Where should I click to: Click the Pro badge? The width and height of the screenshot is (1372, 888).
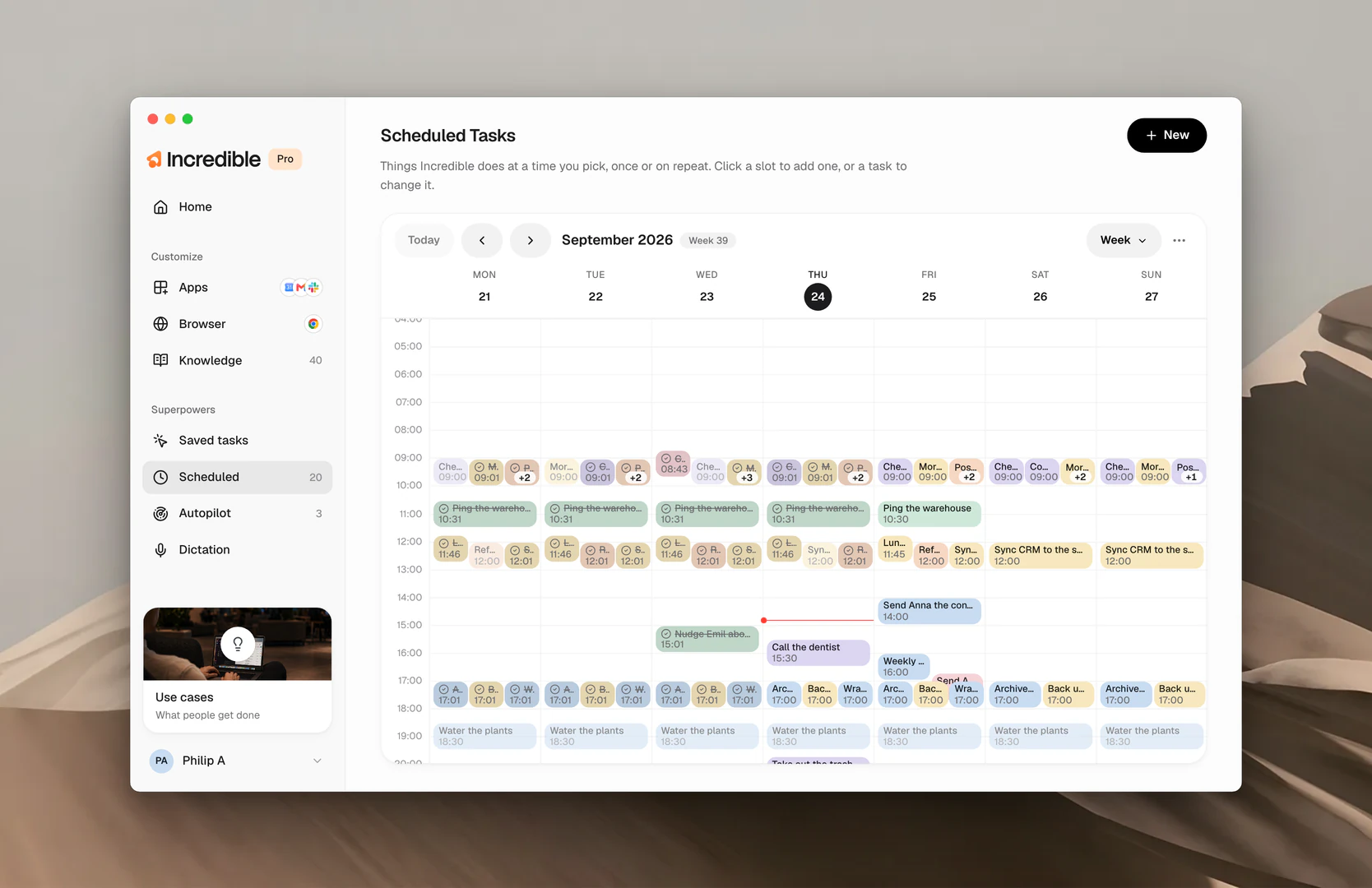click(285, 160)
